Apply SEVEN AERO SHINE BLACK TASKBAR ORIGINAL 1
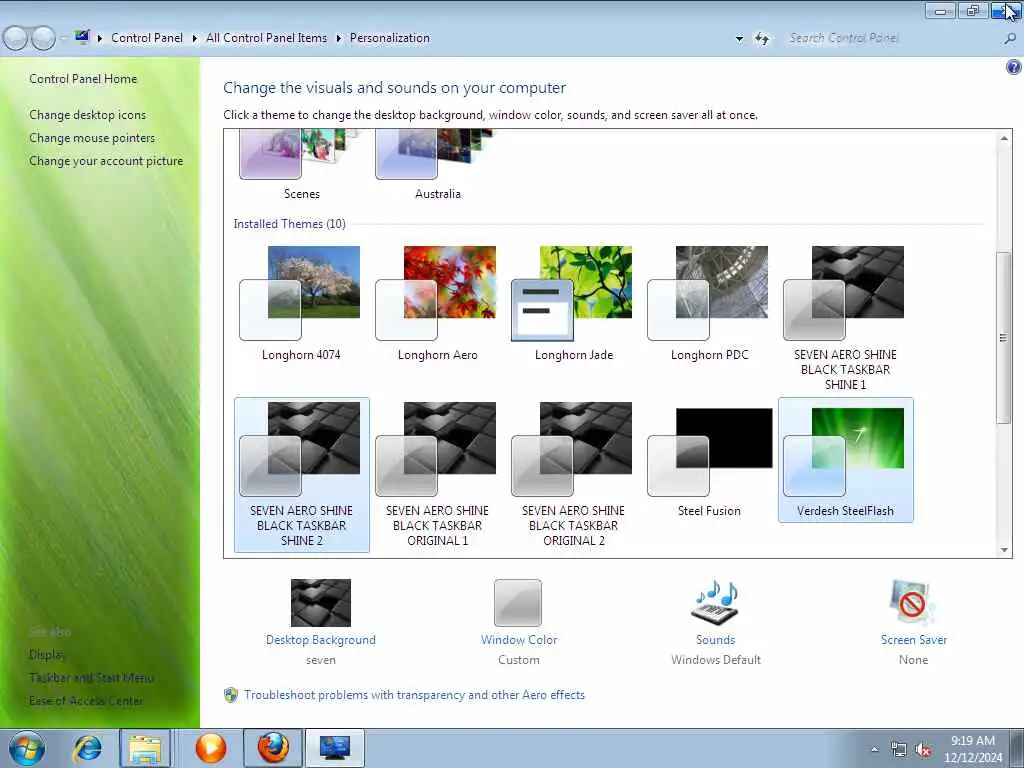Image resolution: width=1024 pixels, height=768 pixels. (437, 475)
